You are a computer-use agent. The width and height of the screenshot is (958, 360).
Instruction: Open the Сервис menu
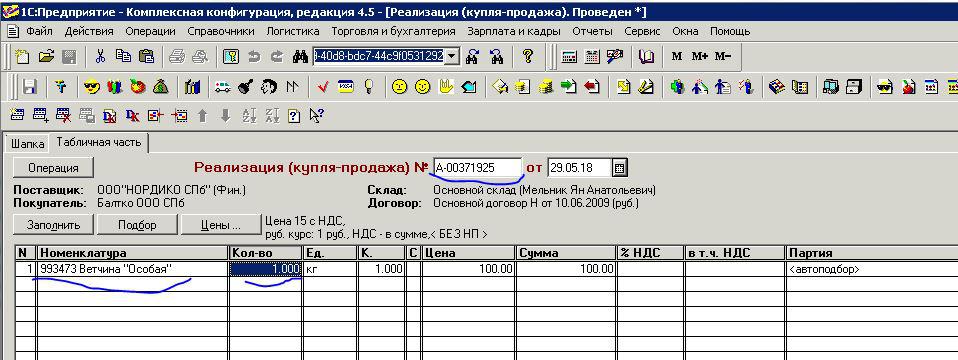point(643,31)
